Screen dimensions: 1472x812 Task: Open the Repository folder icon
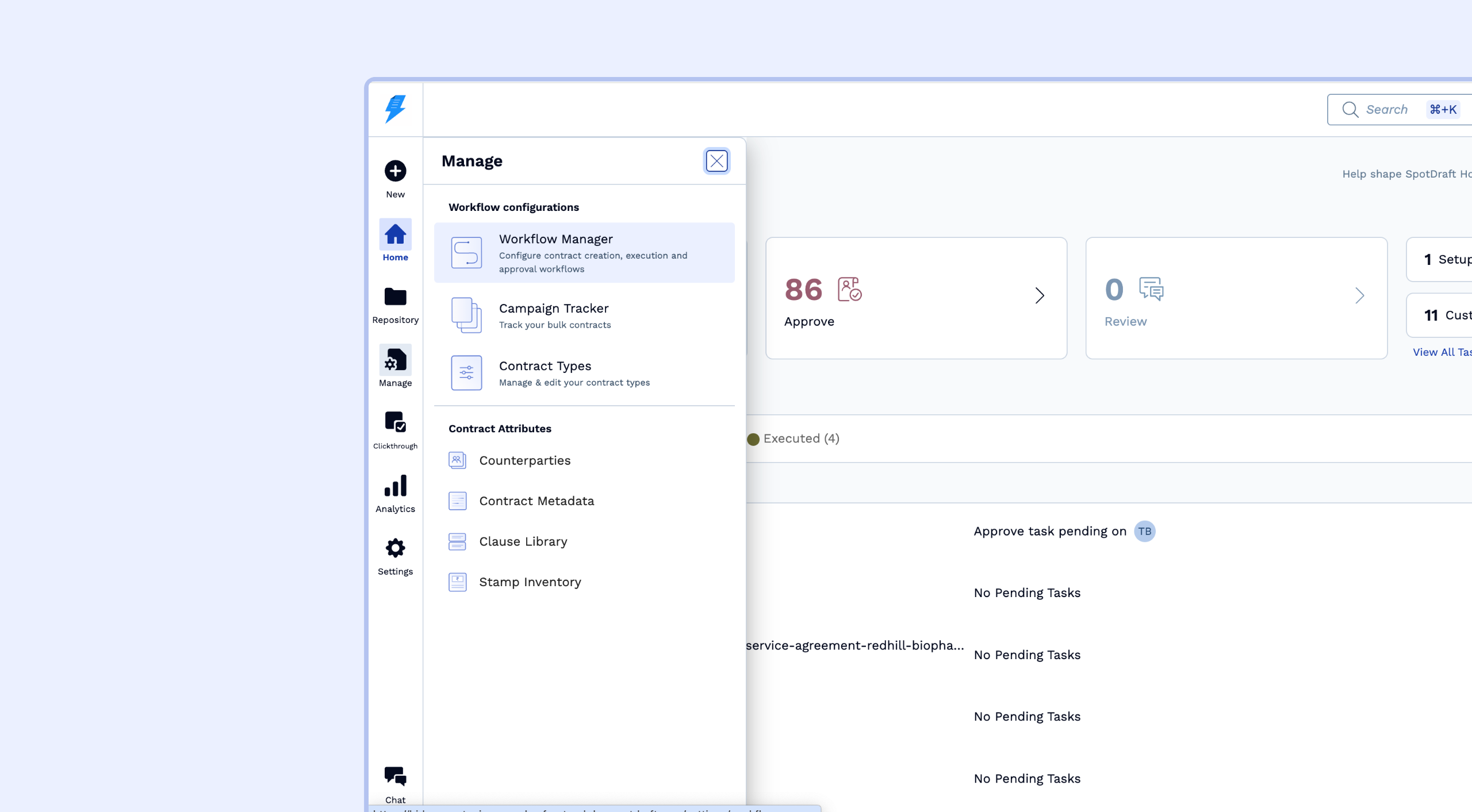point(395,297)
